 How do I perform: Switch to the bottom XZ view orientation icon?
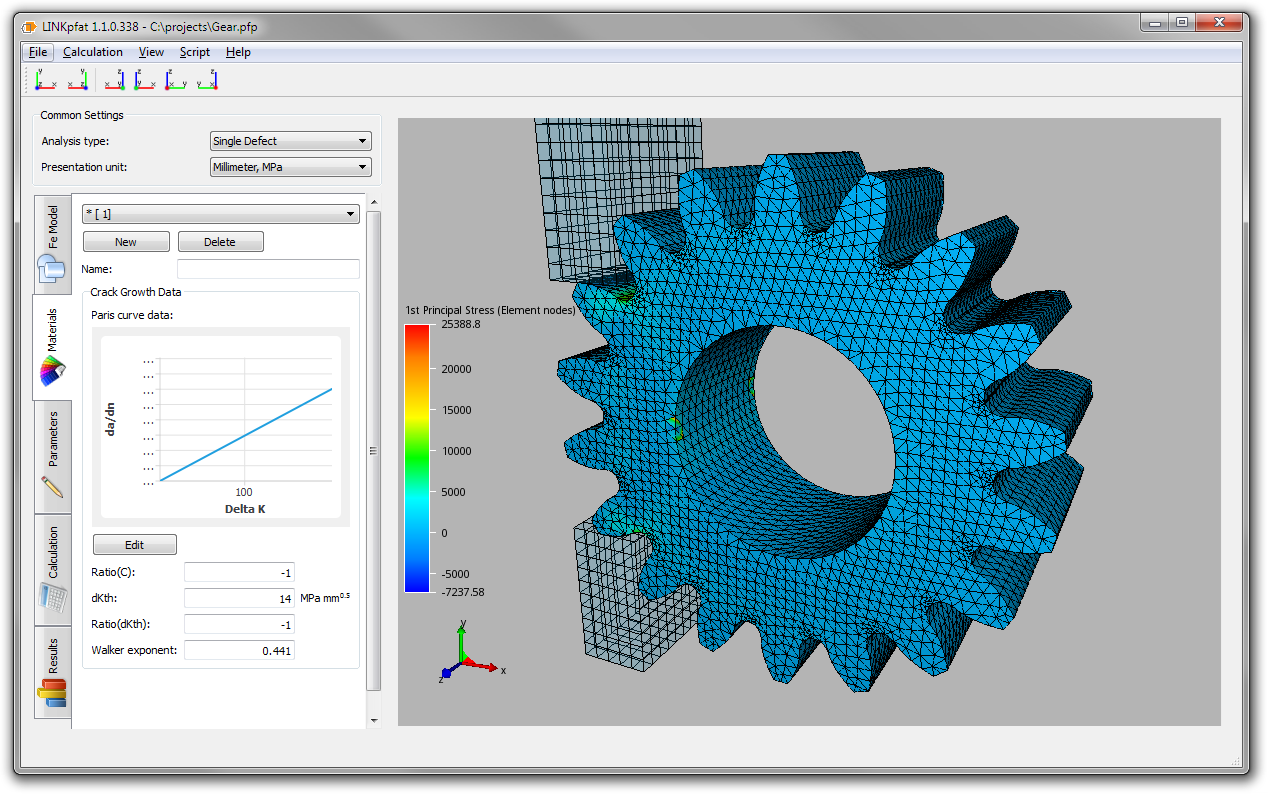[x=145, y=78]
